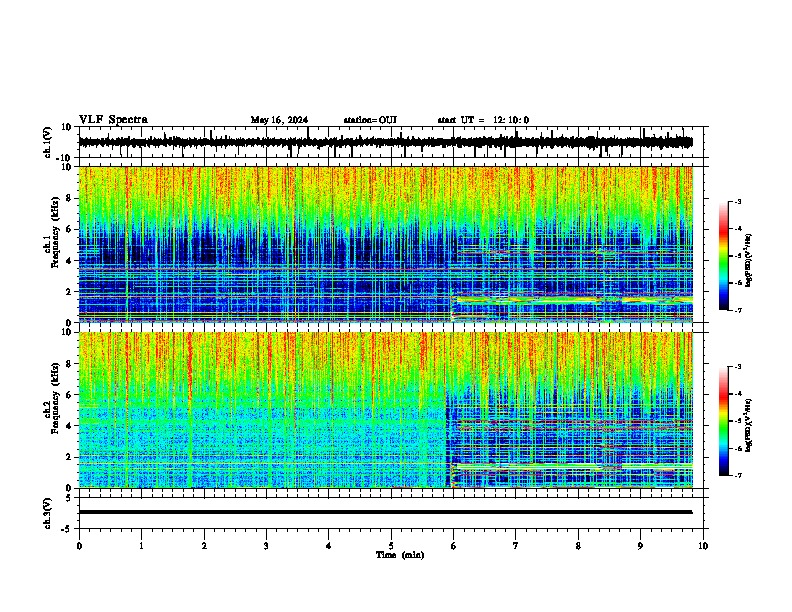This screenshot has height=612, width=792.
Task: Click the "-4" label on ch.2 color bar
Action: tap(737, 393)
